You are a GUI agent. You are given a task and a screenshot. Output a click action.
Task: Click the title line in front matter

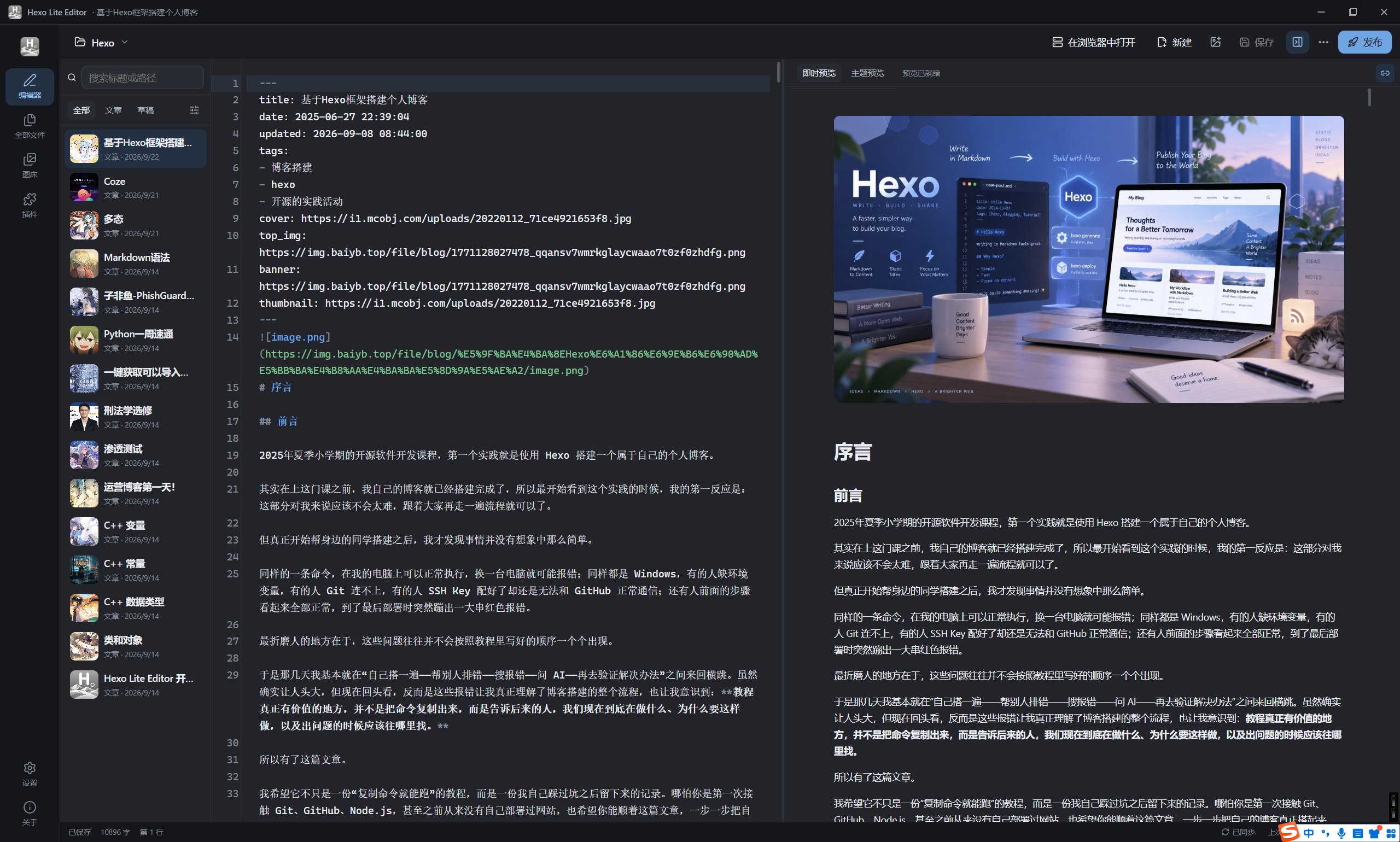coord(343,100)
